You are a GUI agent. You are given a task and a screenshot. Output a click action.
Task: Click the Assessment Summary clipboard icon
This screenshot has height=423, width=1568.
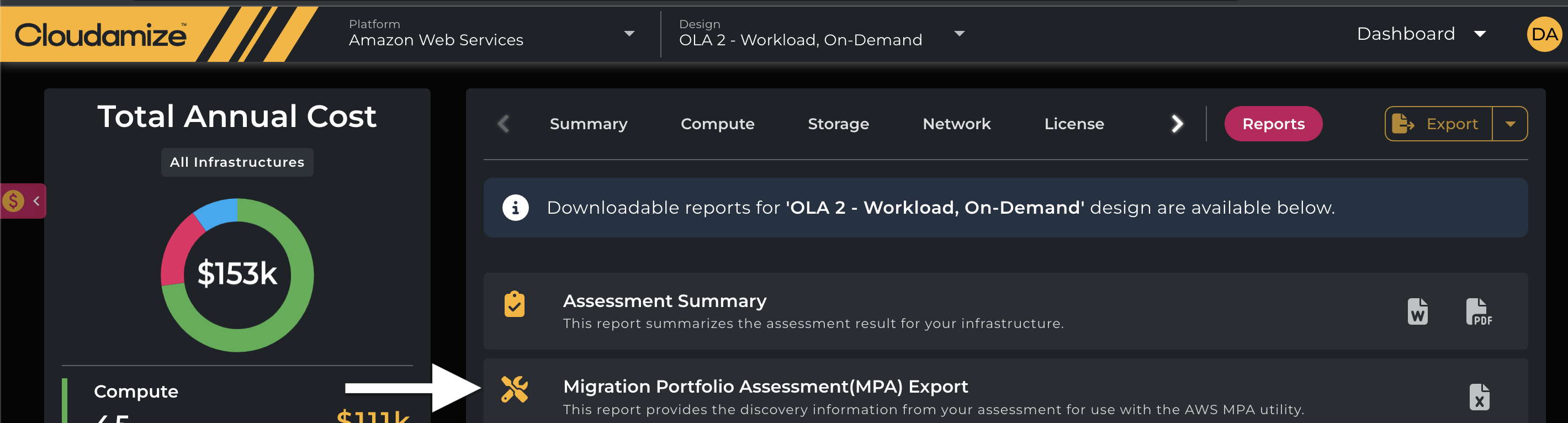(x=515, y=304)
